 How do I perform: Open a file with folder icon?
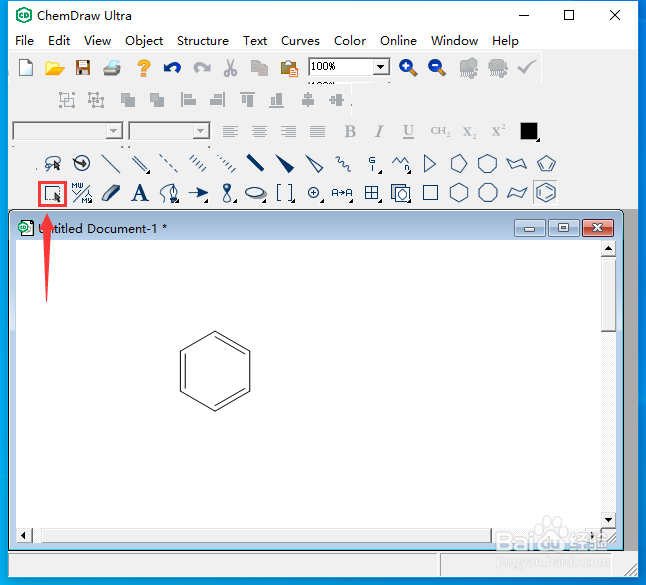click(54, 68)
